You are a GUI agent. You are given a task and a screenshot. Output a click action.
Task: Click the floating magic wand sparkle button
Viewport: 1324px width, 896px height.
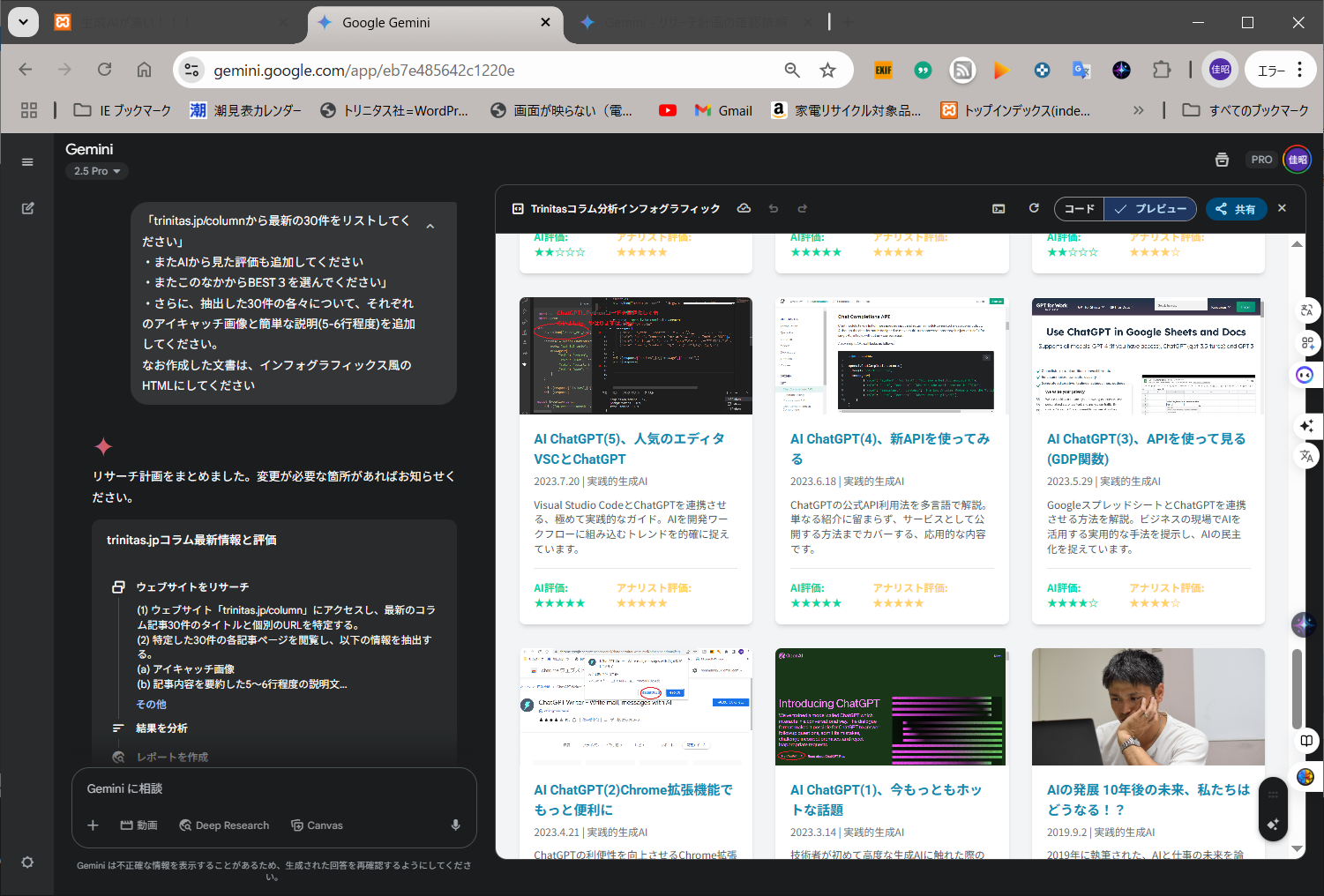coord(1273,825)
